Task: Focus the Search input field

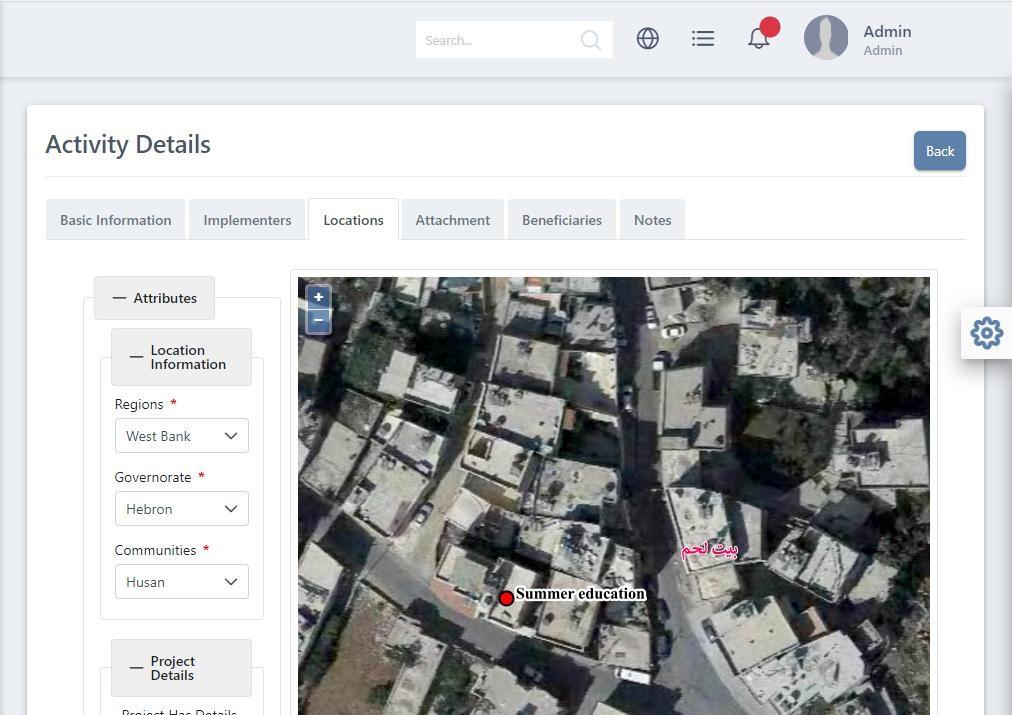Action: [x=514, y=40]
